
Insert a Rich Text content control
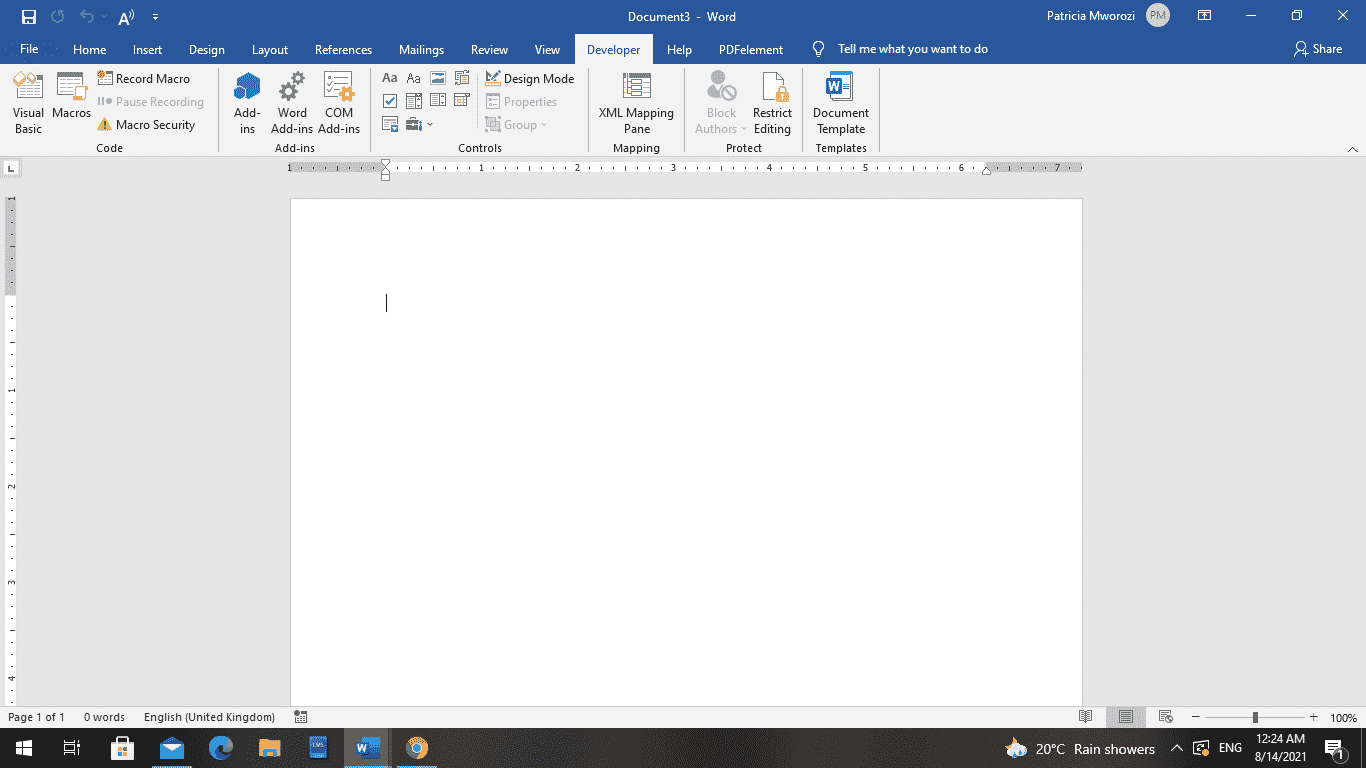389,77
